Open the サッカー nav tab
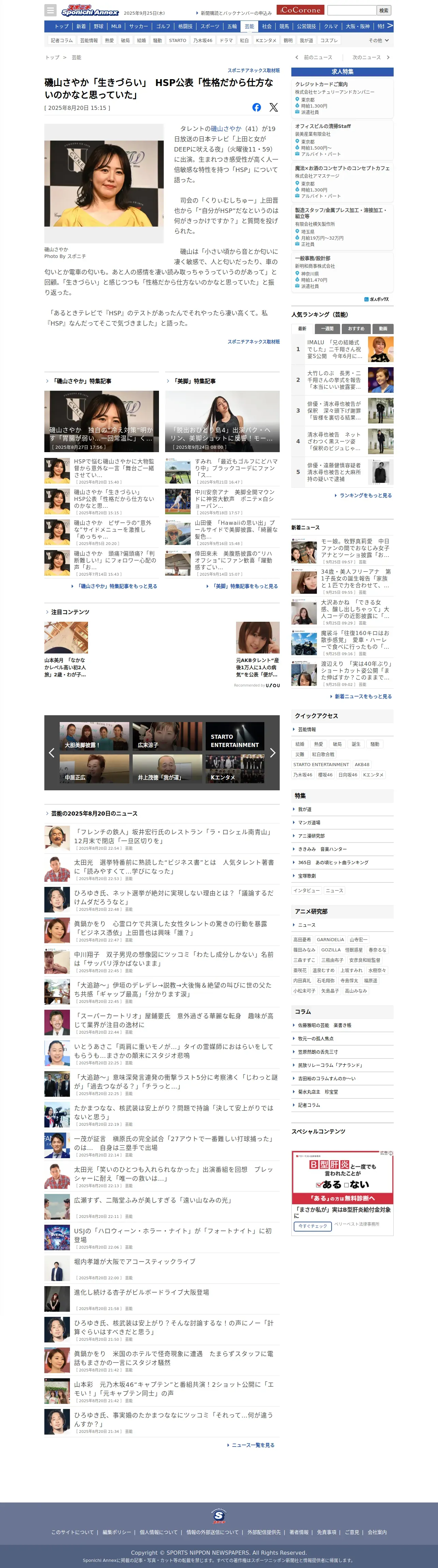438x1568 pixels. tap(138, 27)
